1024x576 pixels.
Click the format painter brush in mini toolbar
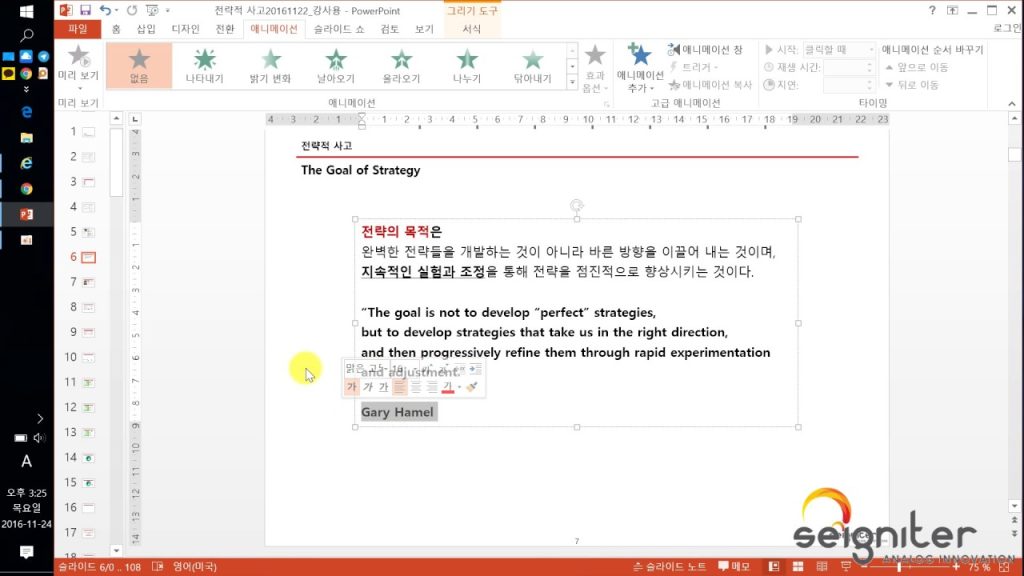coord(473,387)
